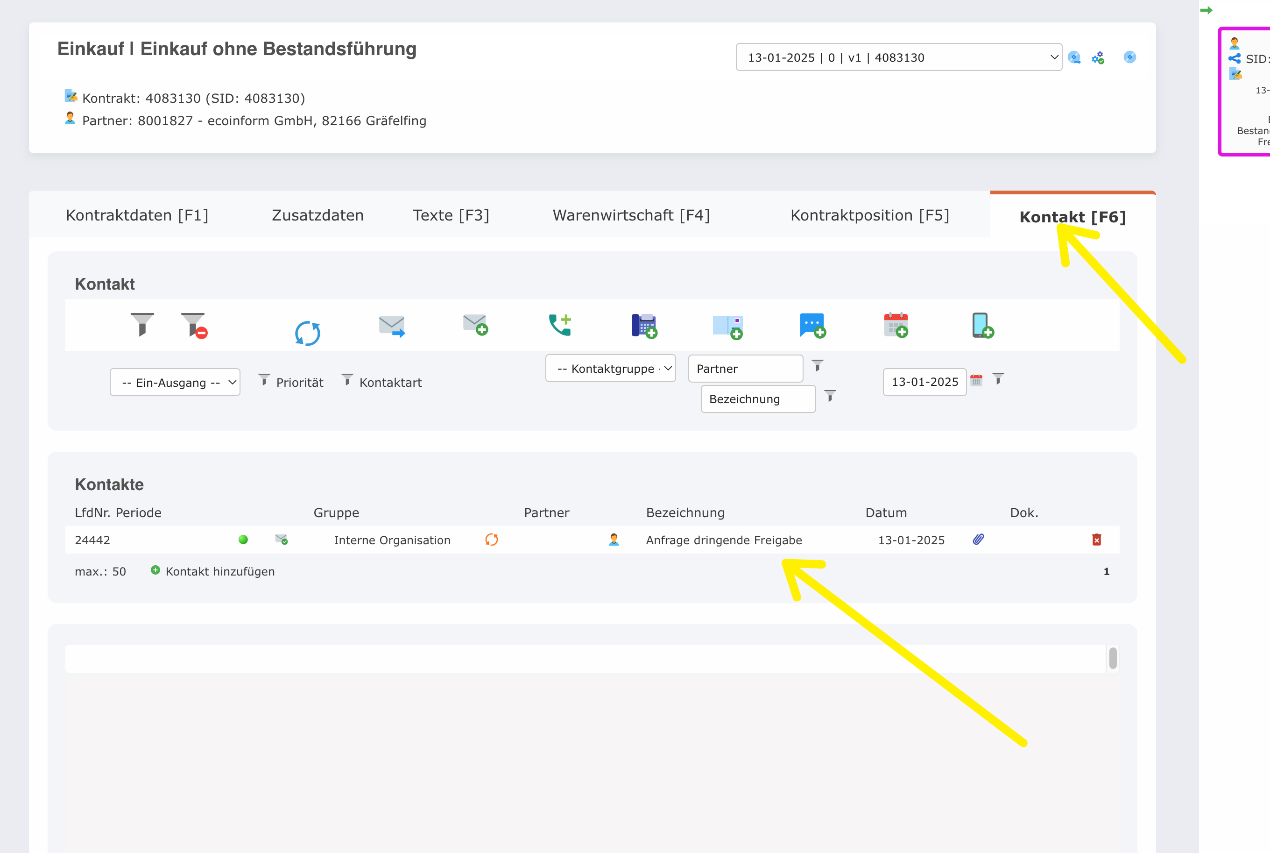Select the Kontraktdaten [F1] tab

coord(137,214)
